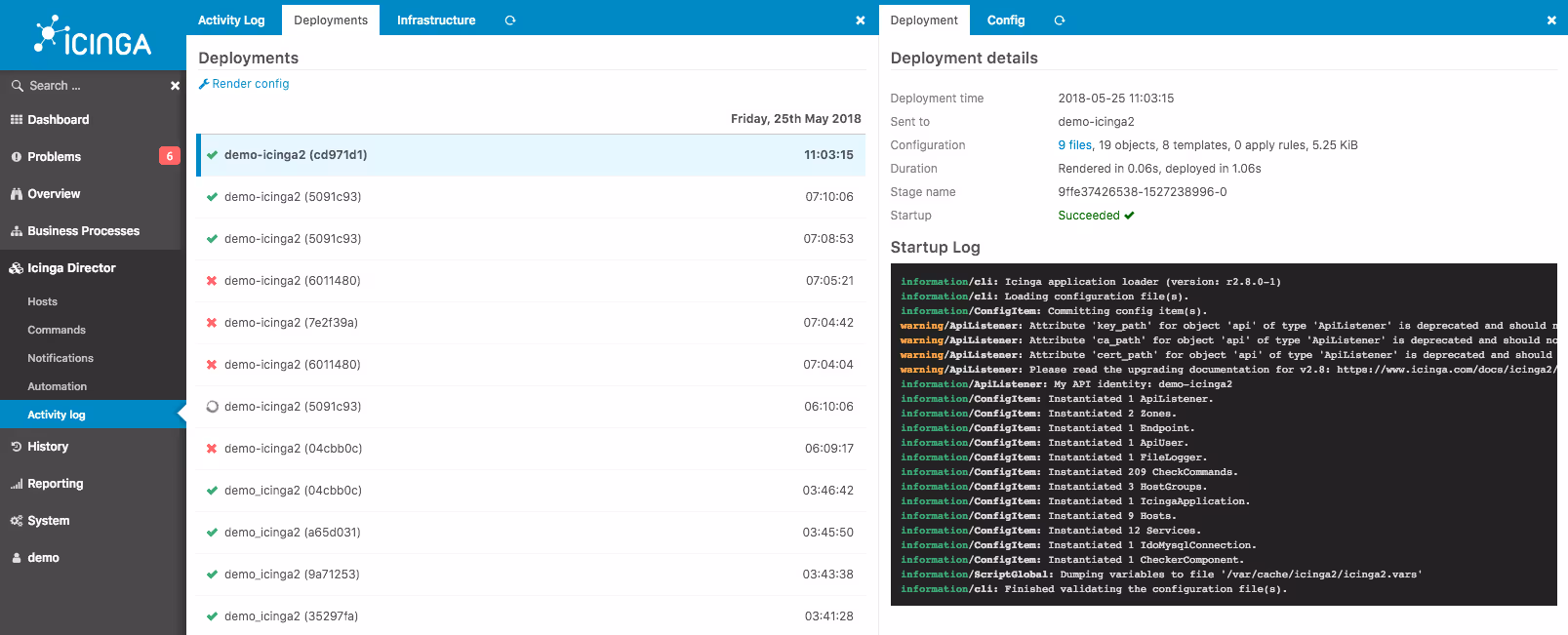Click spinner icon of 06:10:06 deployment
The height and width of the screenshot is (635, 1568).
[x=212, y=407]
